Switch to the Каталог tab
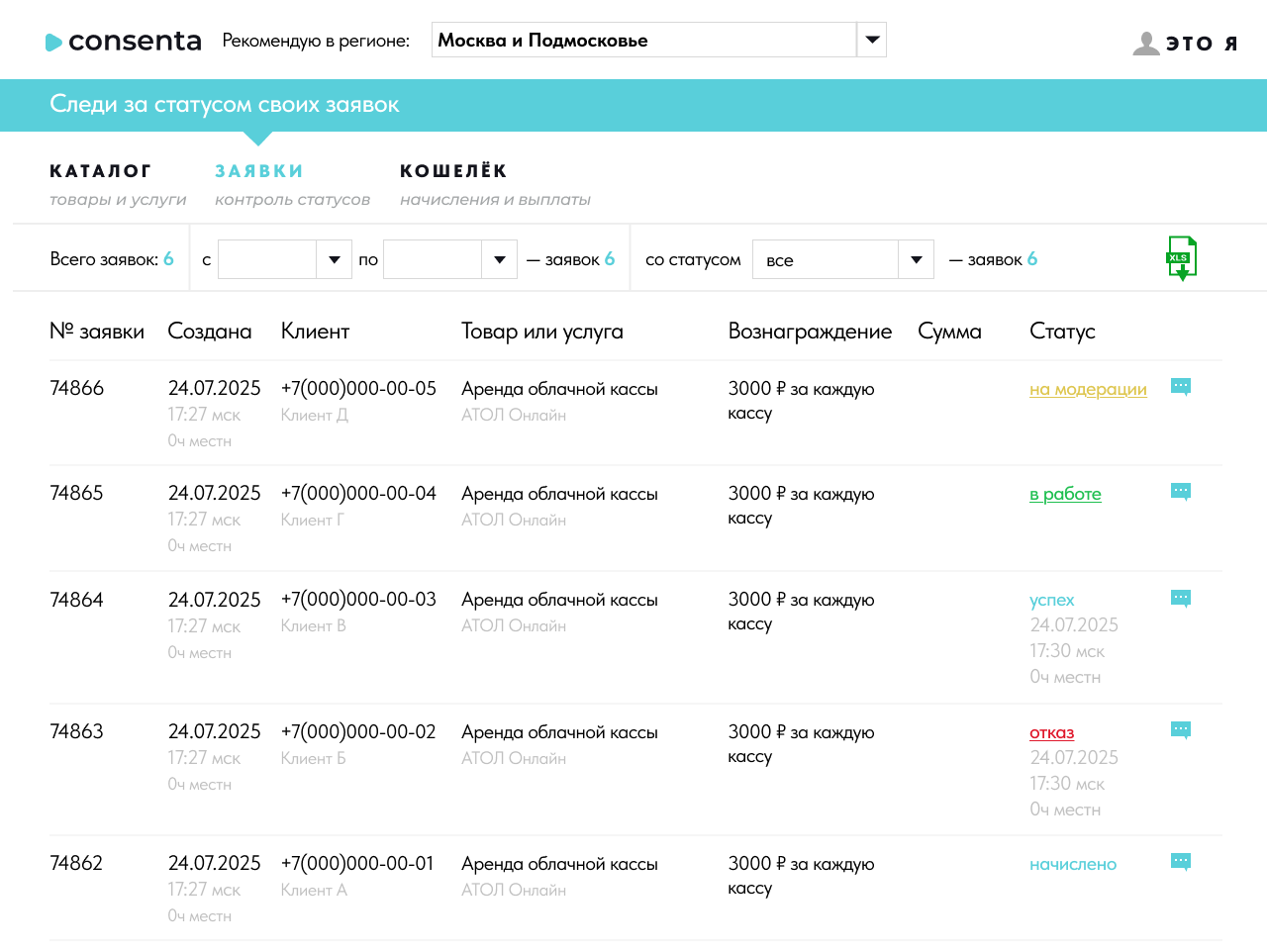 pyautogui.click(x=101, y=171)
